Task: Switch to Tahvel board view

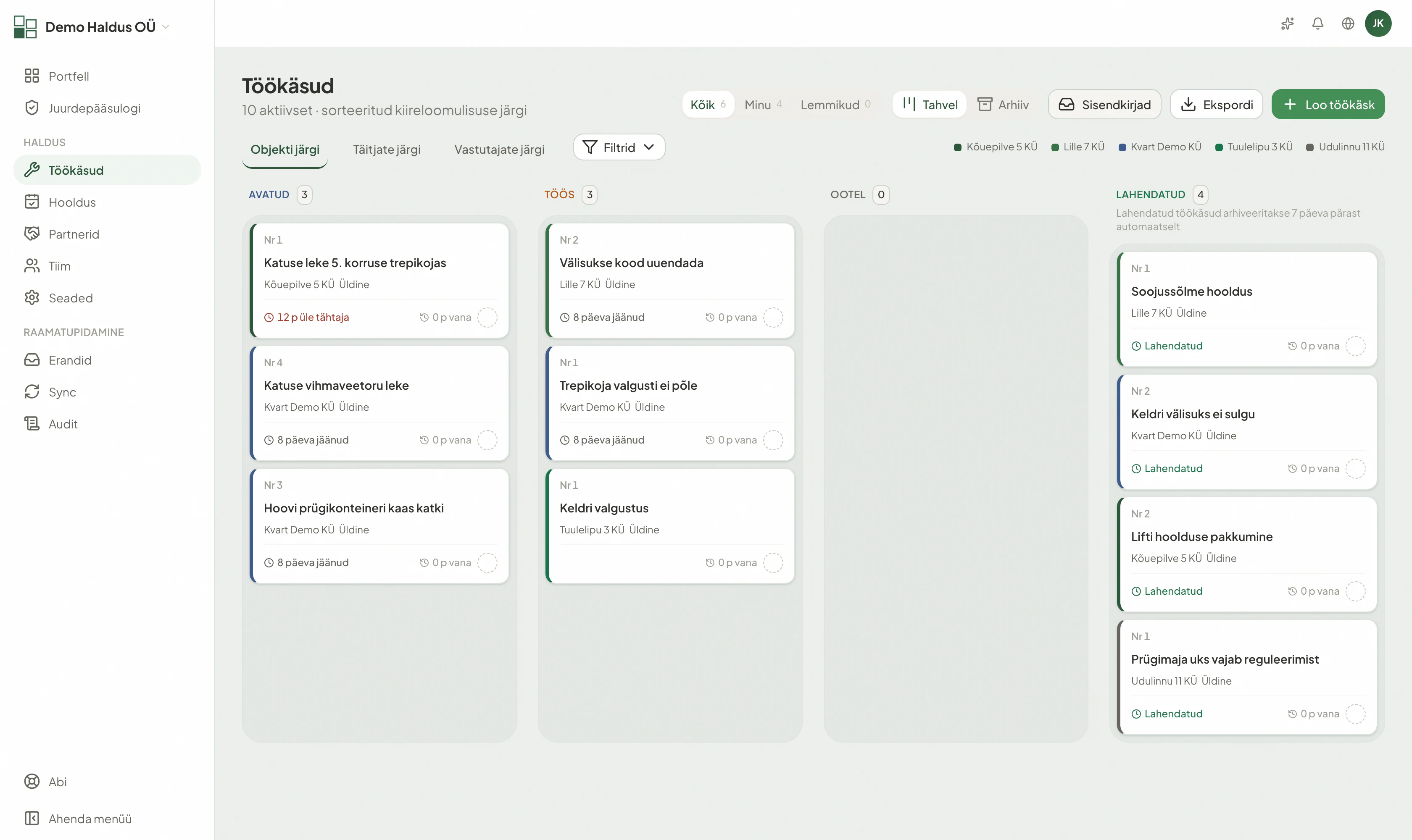Action: [x=930, y=104]
